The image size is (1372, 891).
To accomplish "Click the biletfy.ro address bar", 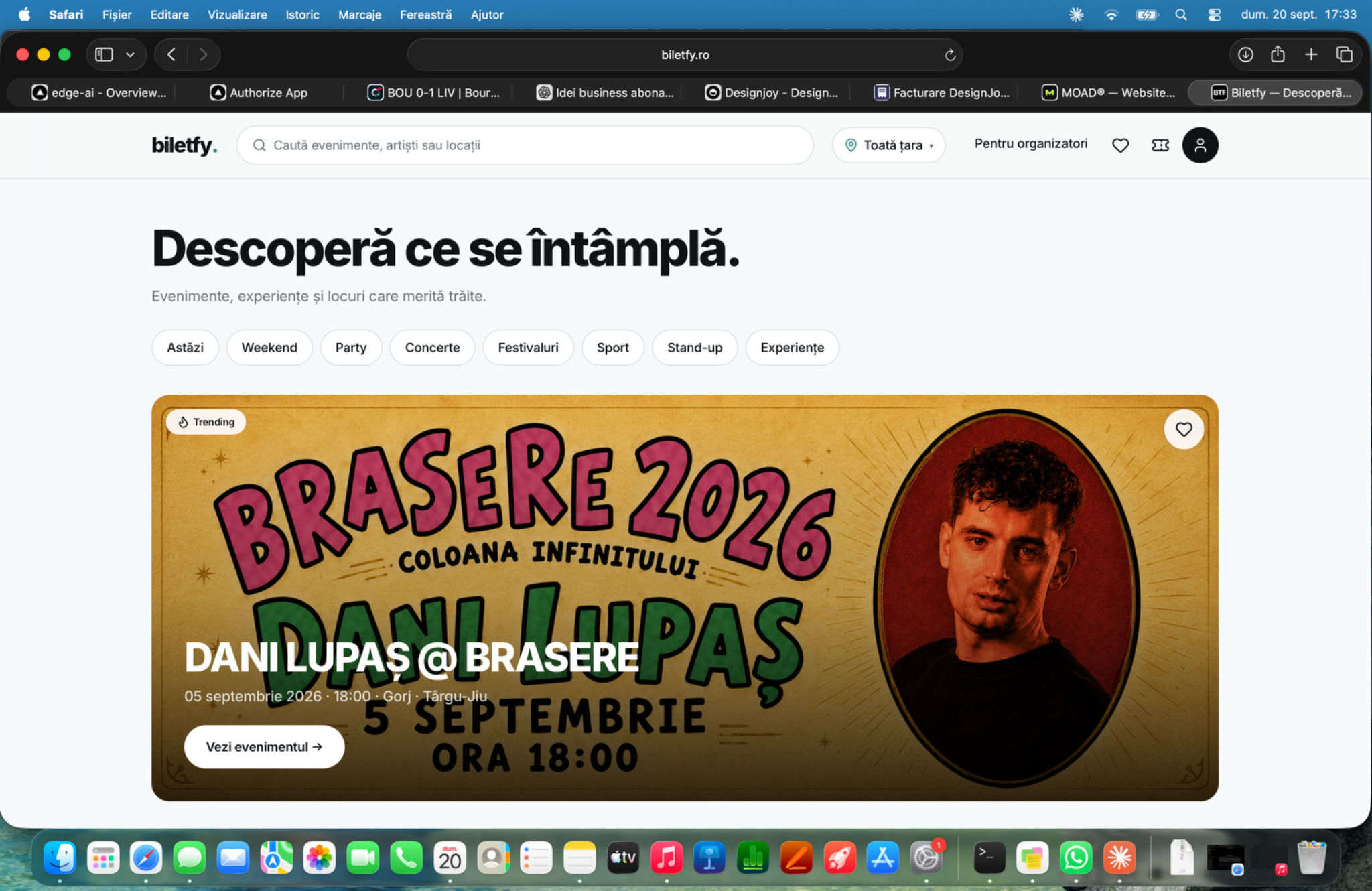I will [685, 55].
